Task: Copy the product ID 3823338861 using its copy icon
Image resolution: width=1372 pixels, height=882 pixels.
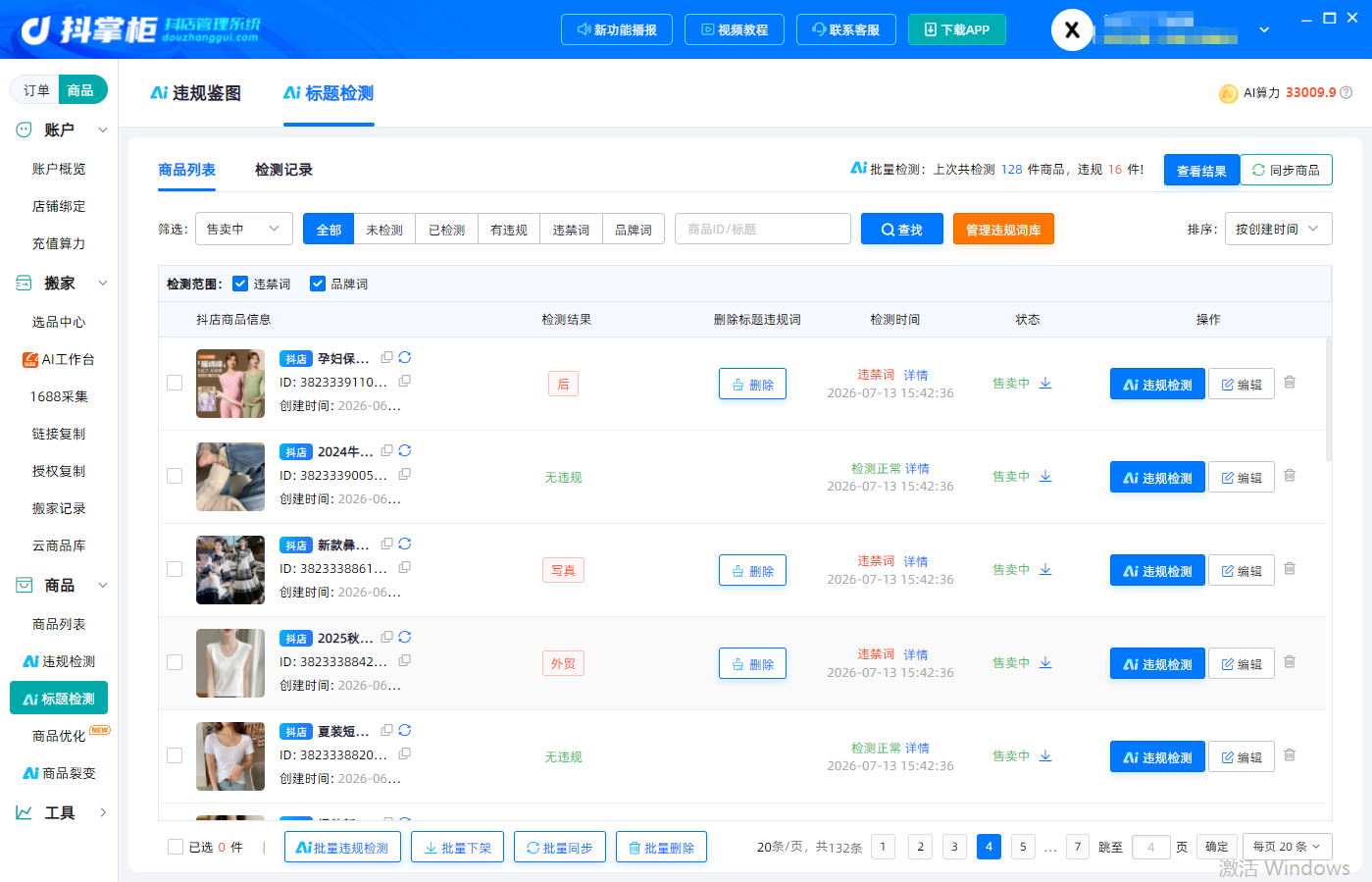Action: 404,567
